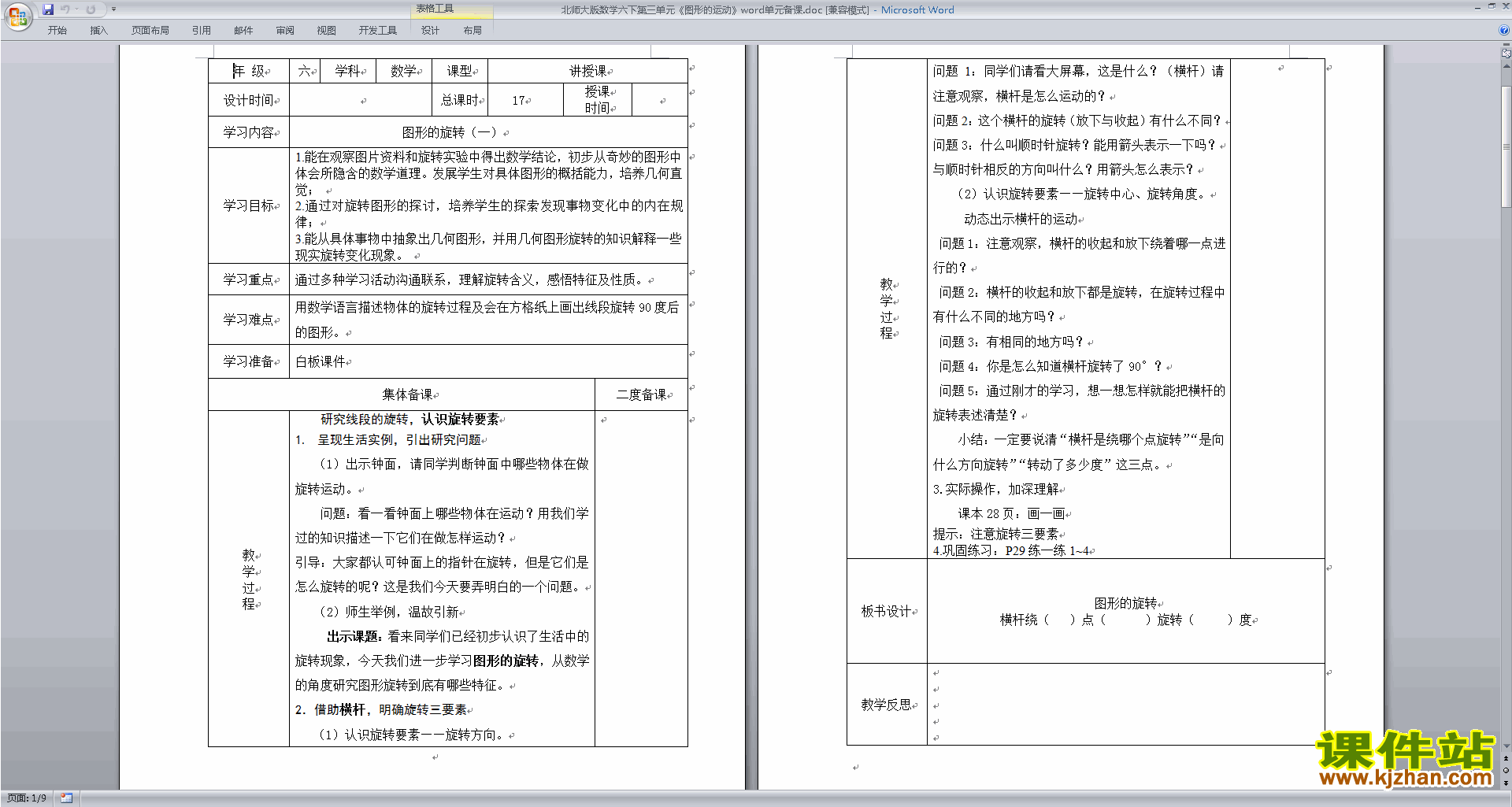Select the 讲授课 cell in the table
1512x807 pixels.
tap(587, 71)
